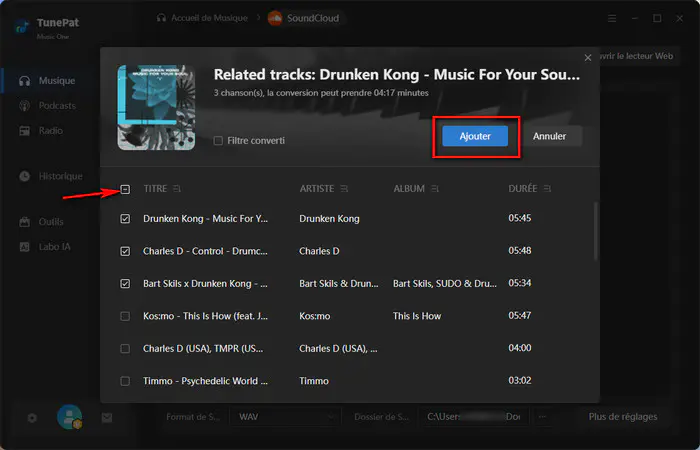Click the Annuler button

[x=549, y=136]
